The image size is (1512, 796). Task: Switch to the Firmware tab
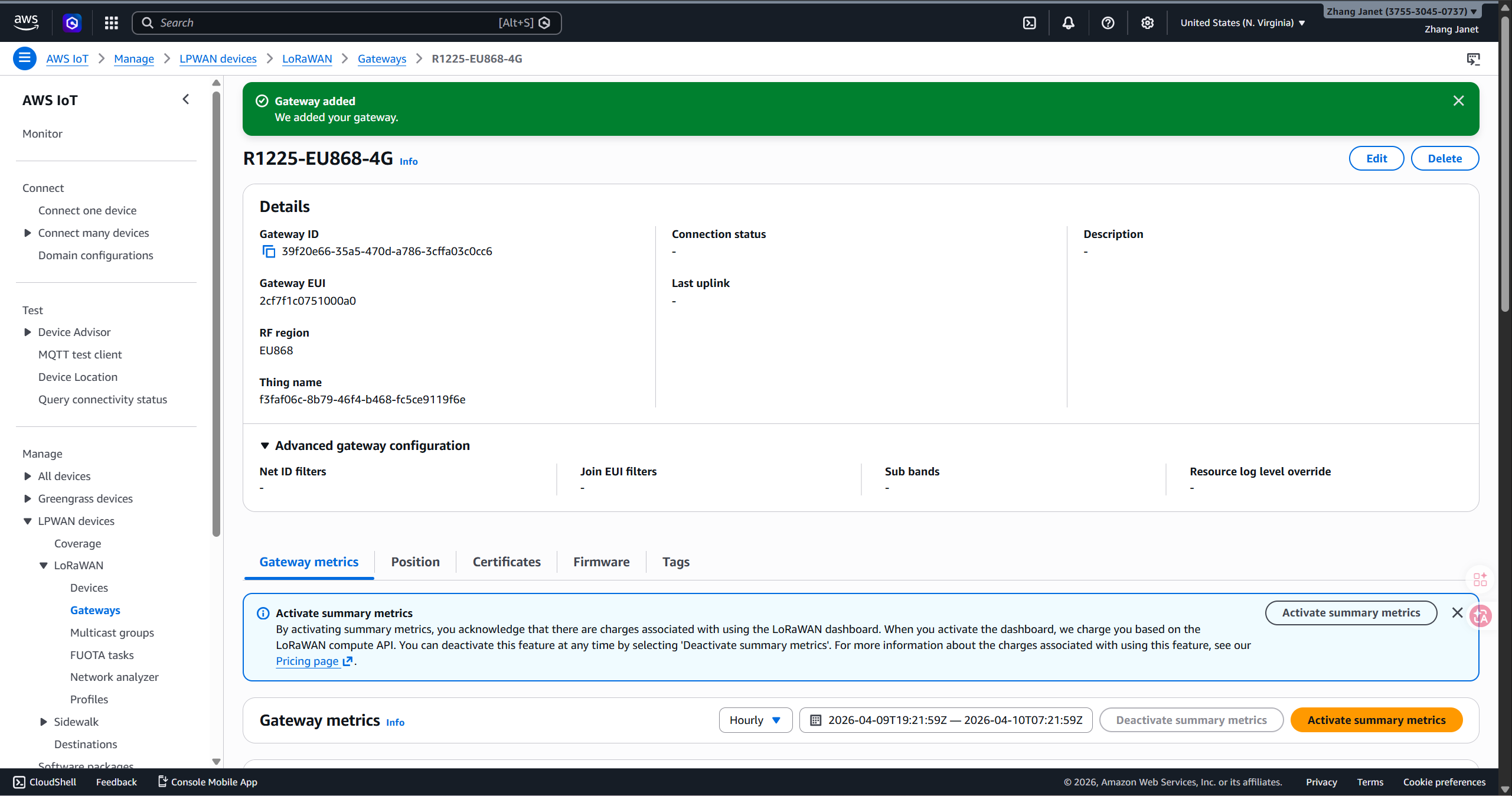tap(601, 562)
